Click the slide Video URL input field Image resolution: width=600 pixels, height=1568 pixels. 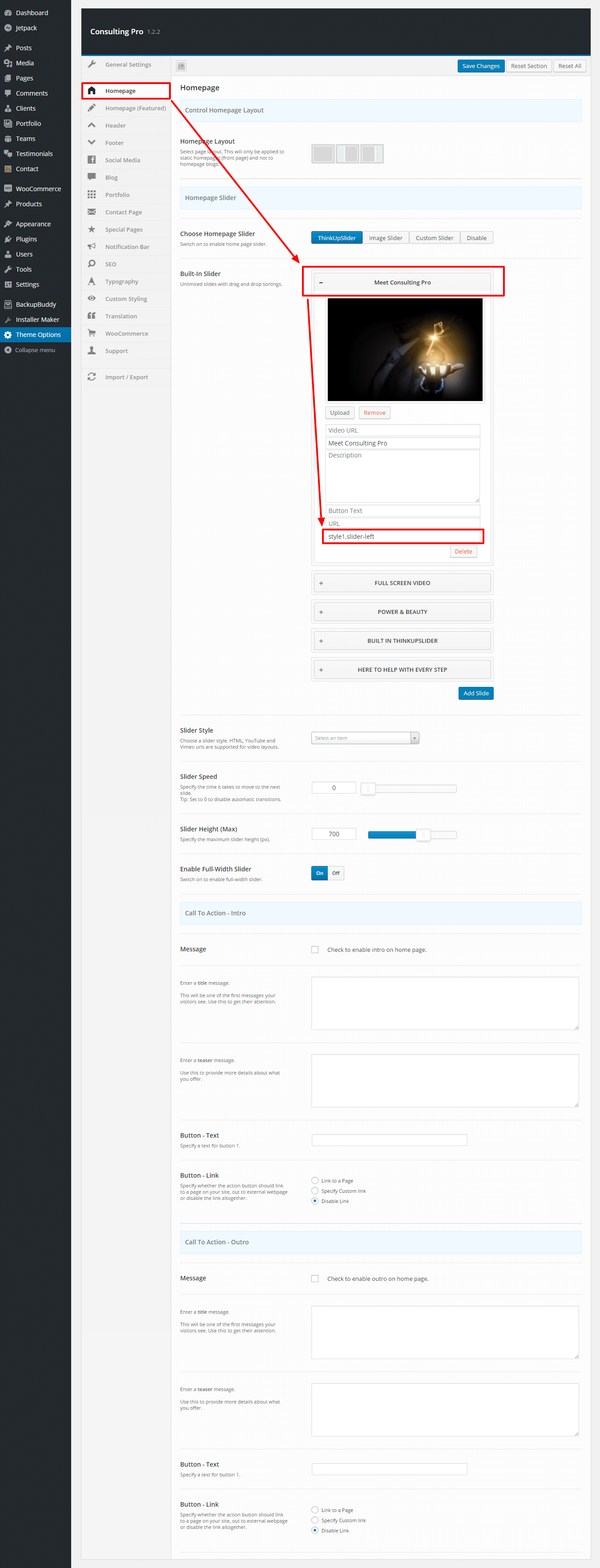point(402,430)
